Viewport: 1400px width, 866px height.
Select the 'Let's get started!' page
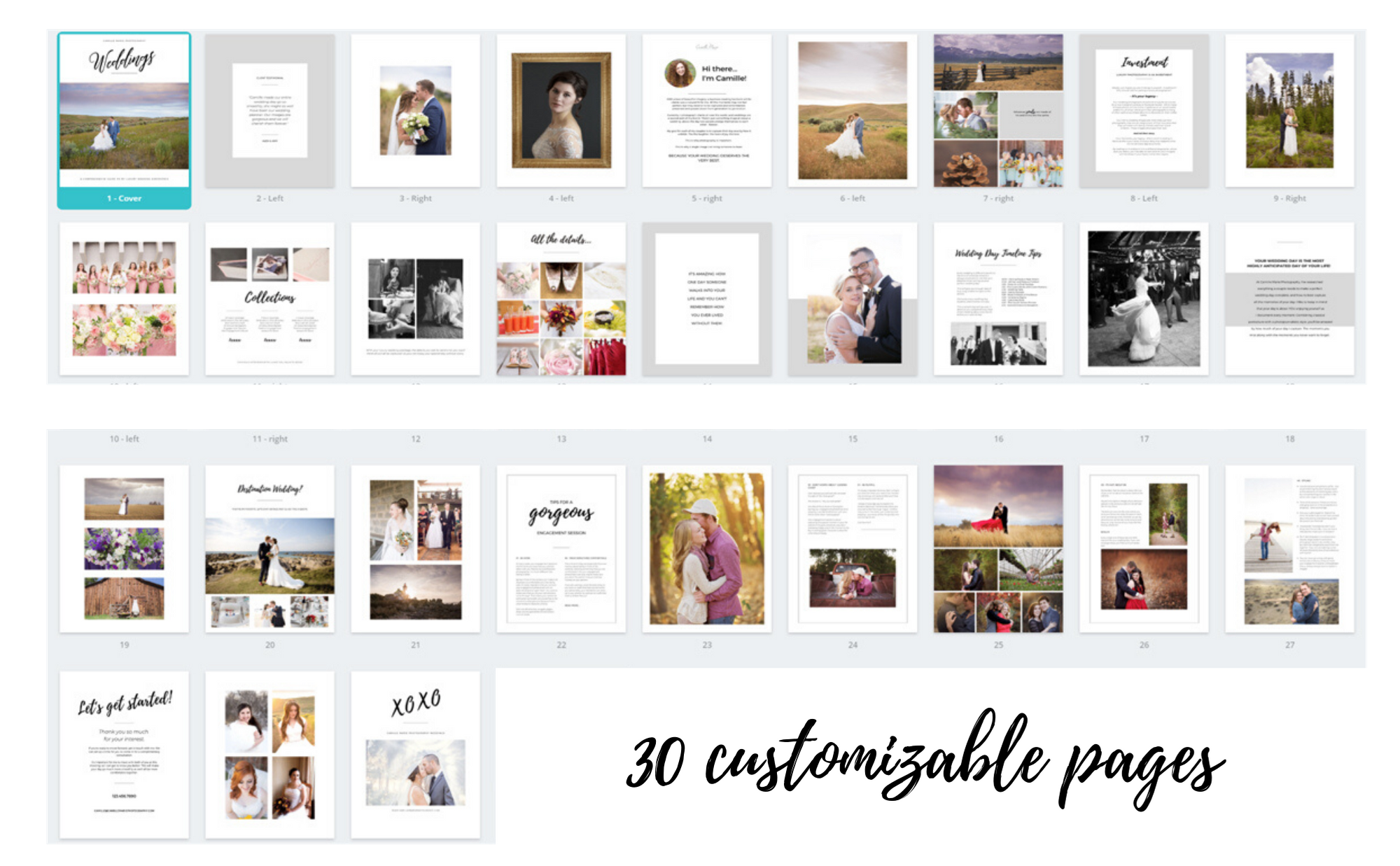tap(124, 755)
